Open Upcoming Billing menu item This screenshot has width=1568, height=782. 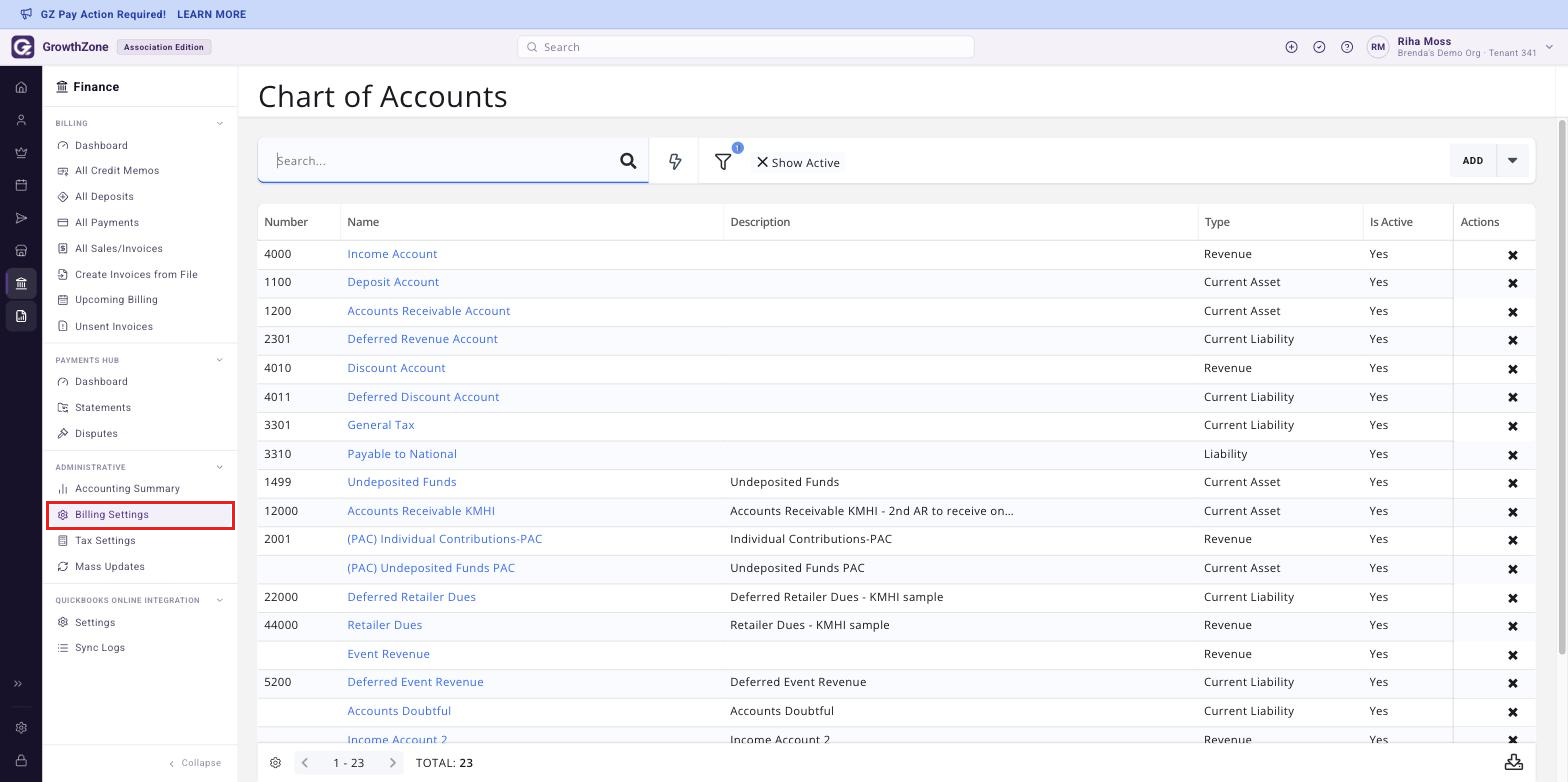click(116, 300)
